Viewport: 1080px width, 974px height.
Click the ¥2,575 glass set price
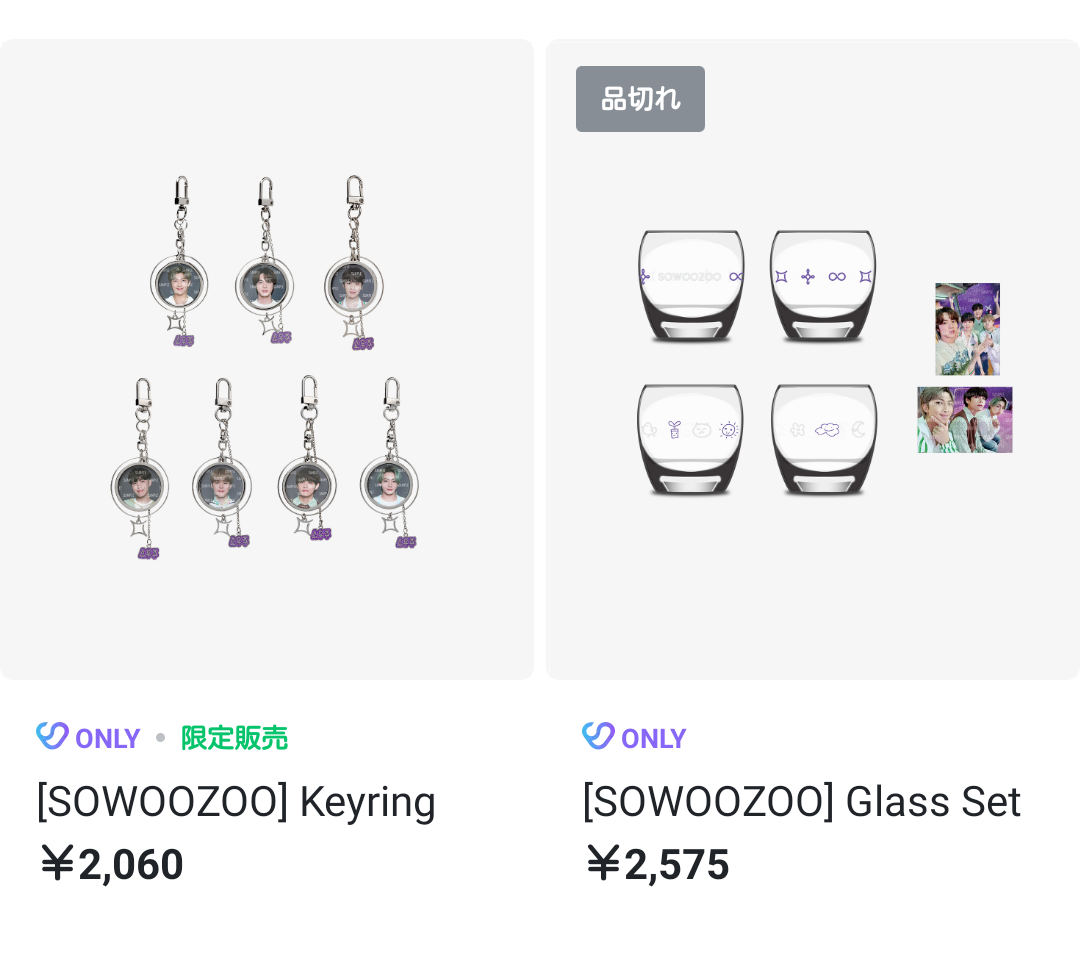pyautogui.click(x=657, y=865)
